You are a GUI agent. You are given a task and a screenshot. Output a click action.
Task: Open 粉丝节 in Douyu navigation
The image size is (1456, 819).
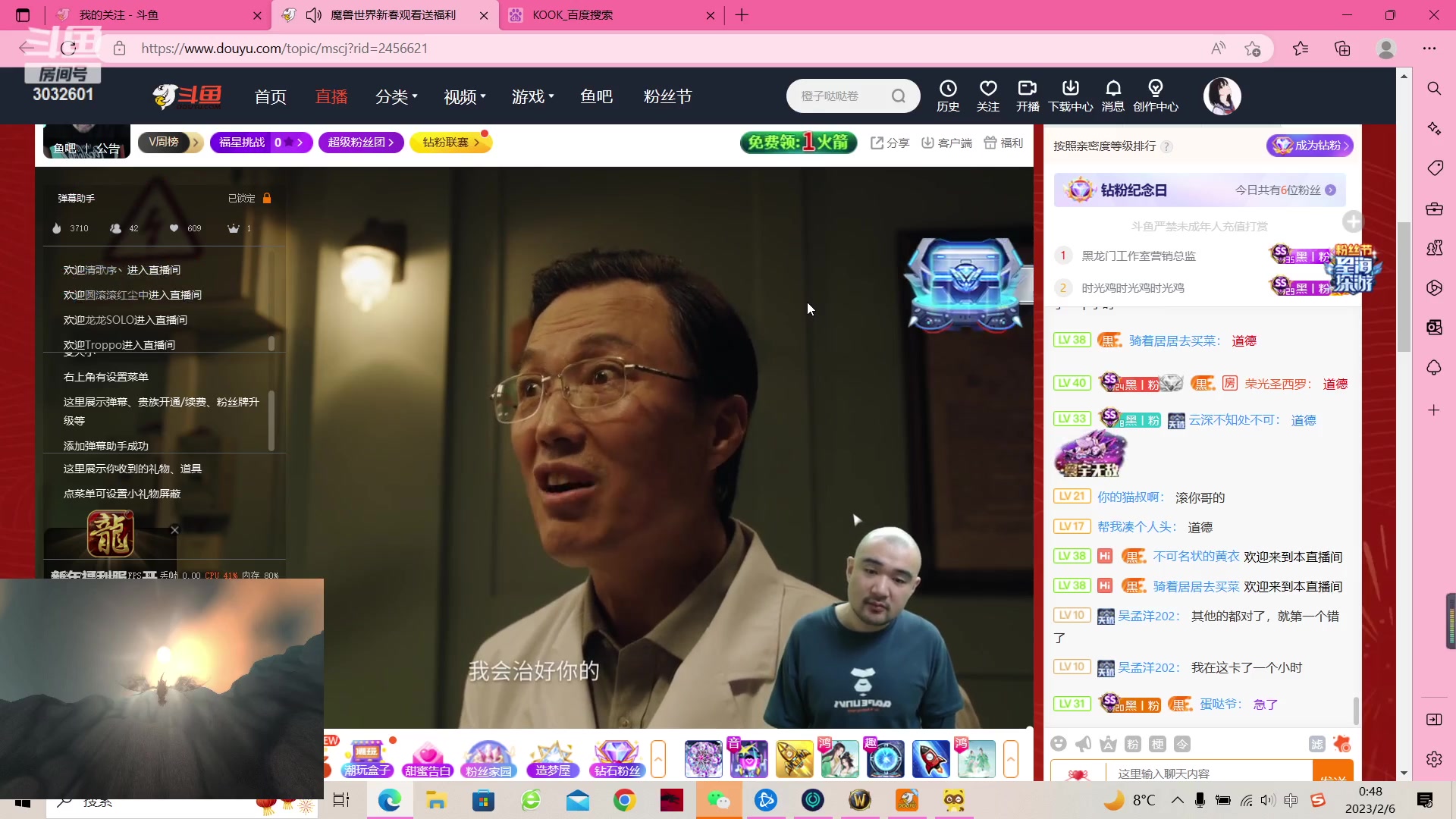668,97
